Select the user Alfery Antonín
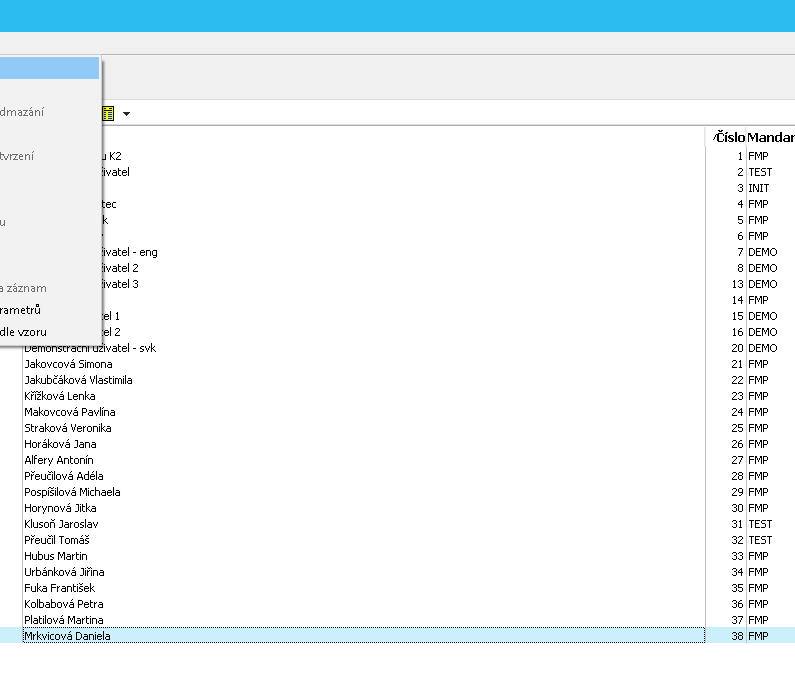The height and width of the screenshot is (695, 795). click(x=59, y=460)
